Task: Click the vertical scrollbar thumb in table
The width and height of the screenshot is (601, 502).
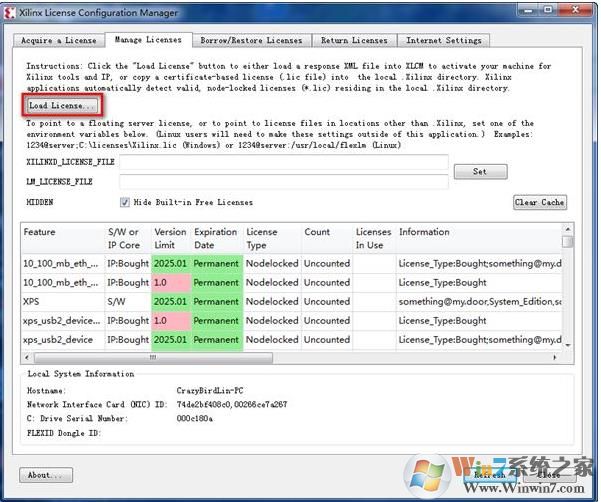Action: pyautogui.click(x=568, y=241)
